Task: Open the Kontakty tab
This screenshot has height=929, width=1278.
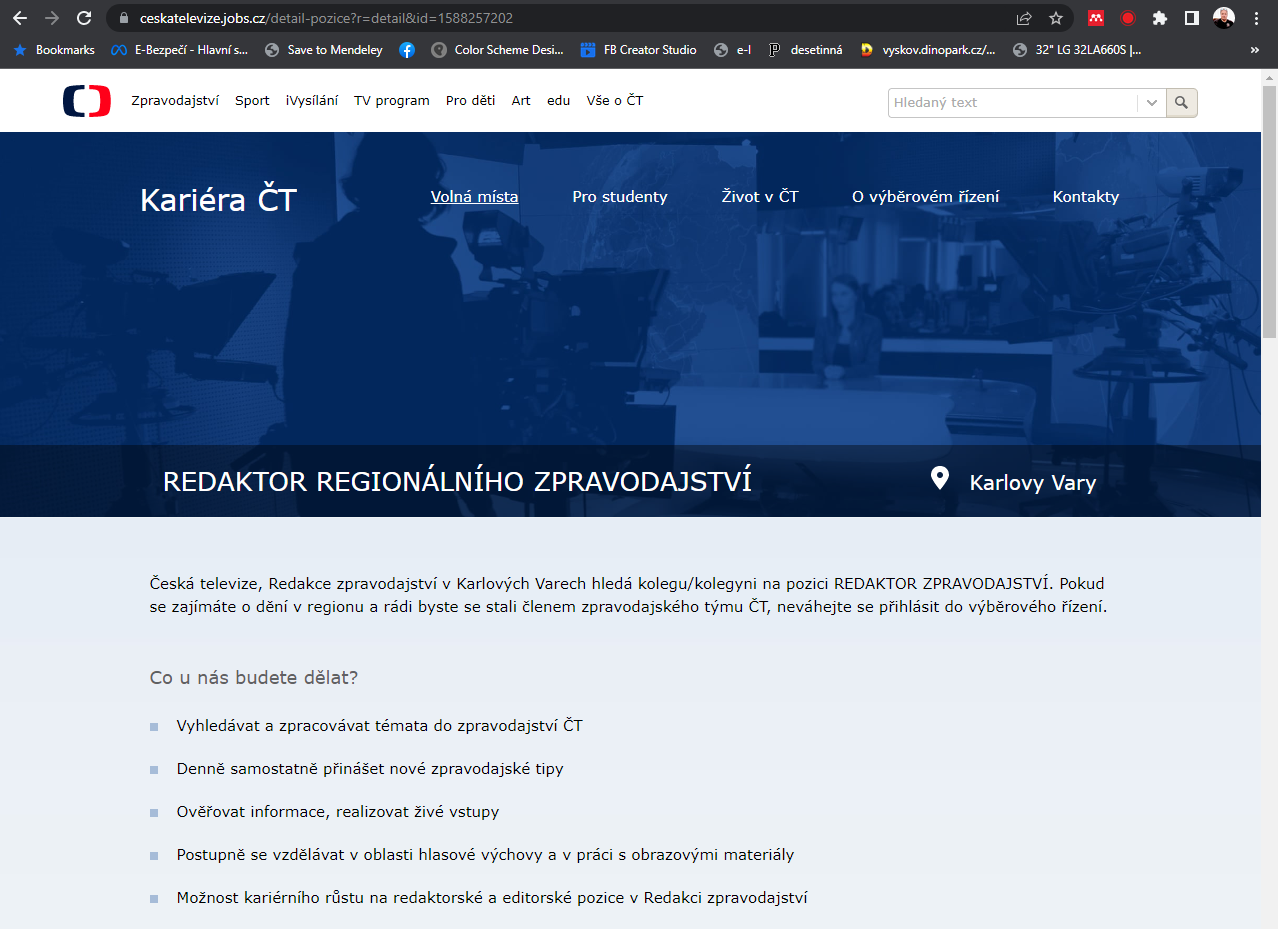Action: coord(1086,196)
